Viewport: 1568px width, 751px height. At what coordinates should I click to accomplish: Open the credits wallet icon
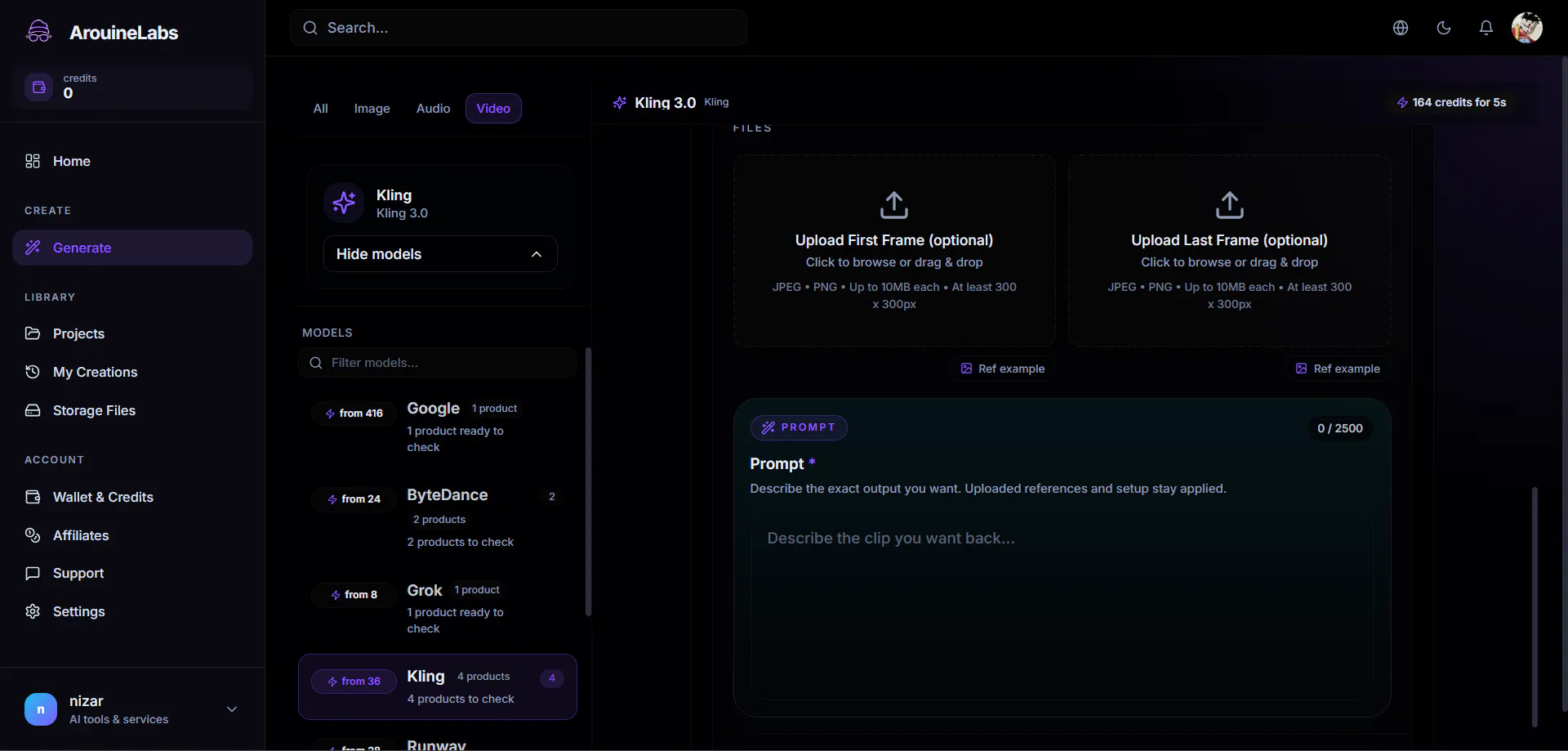pos(38,87)
